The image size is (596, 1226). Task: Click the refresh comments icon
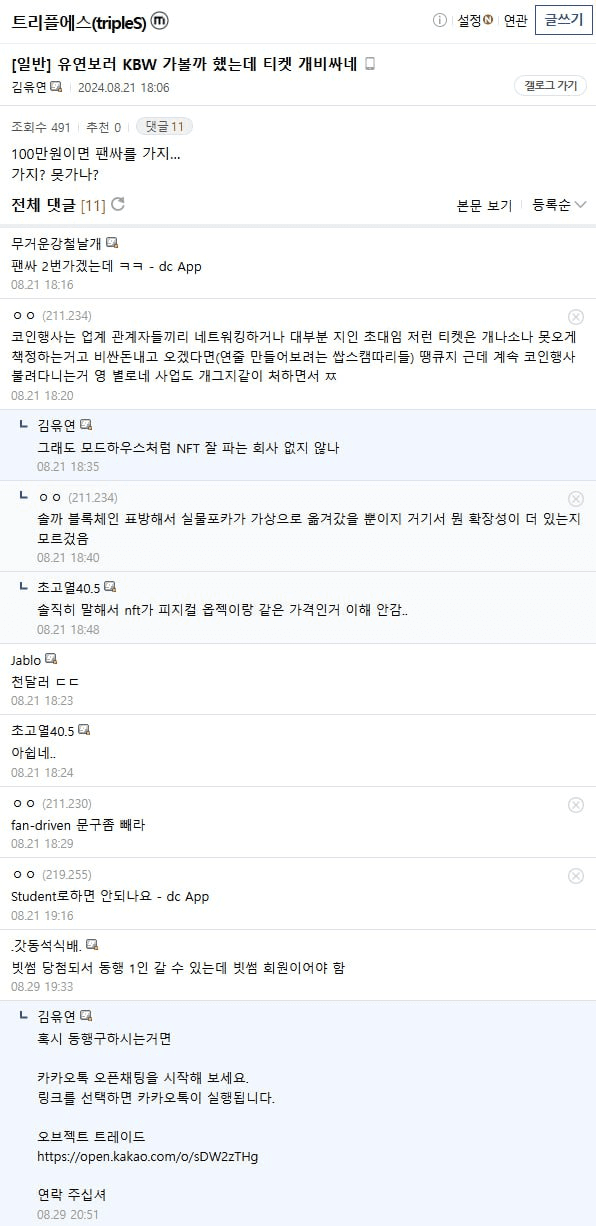(118, 204)
